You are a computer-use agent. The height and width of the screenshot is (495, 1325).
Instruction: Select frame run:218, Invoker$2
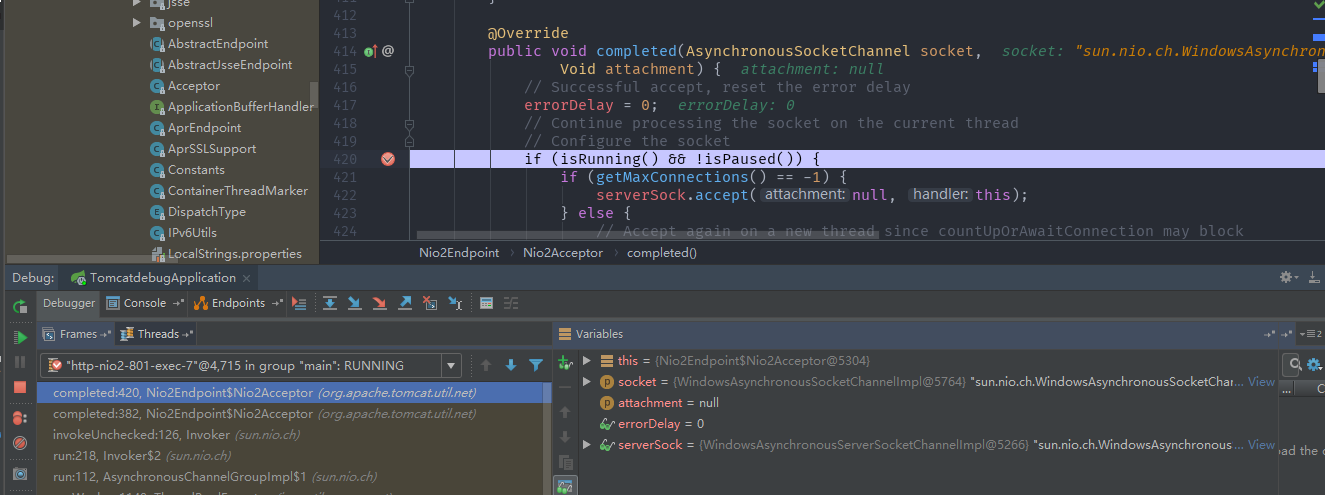tap(294, 456)
